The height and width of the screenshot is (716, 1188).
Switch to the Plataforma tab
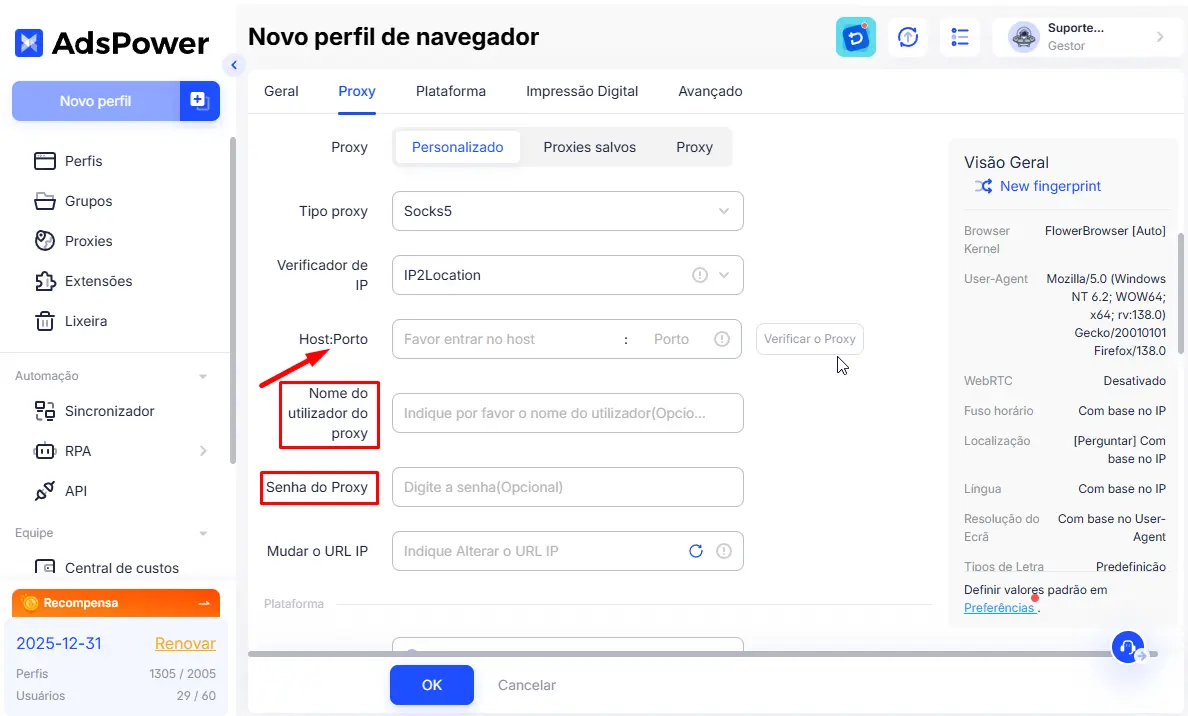451,92
